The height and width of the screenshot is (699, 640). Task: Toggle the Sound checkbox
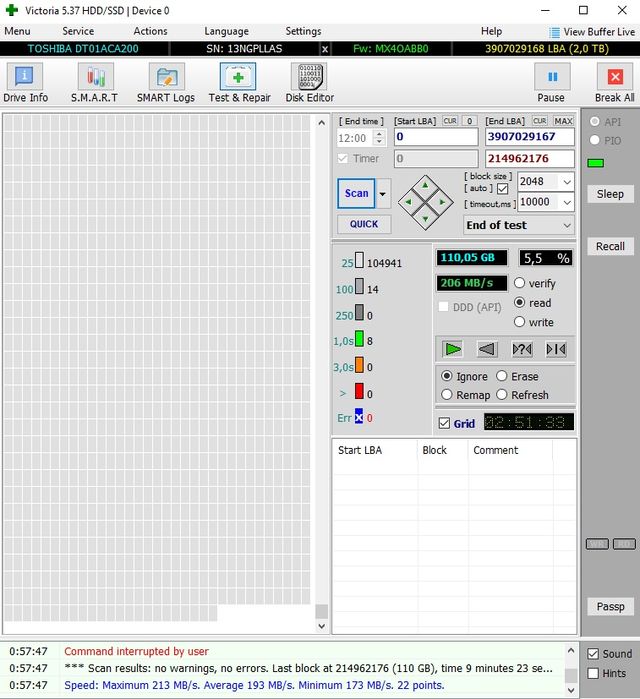pos(593,654)
